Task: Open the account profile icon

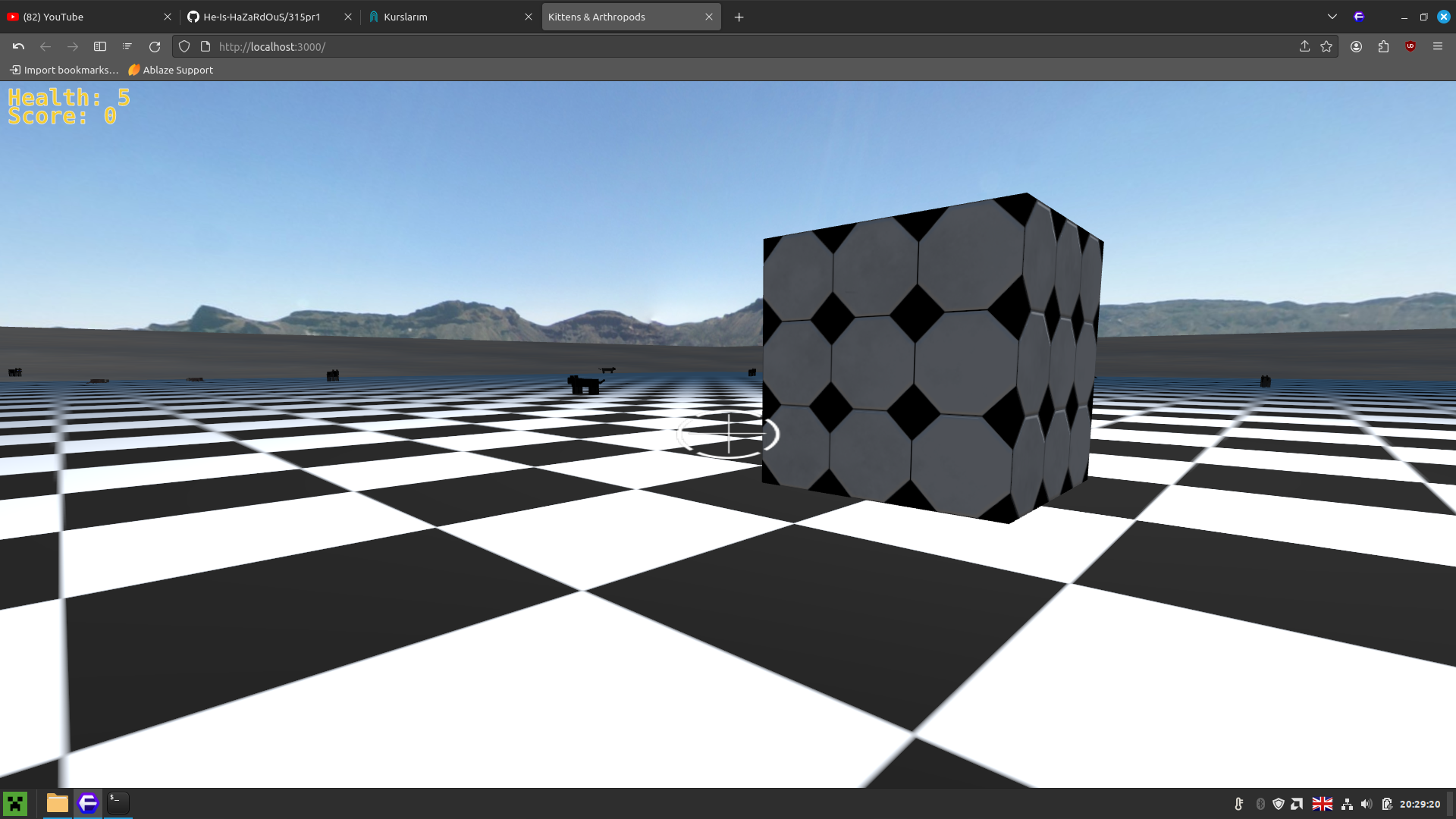Action: pos(1356,47)
